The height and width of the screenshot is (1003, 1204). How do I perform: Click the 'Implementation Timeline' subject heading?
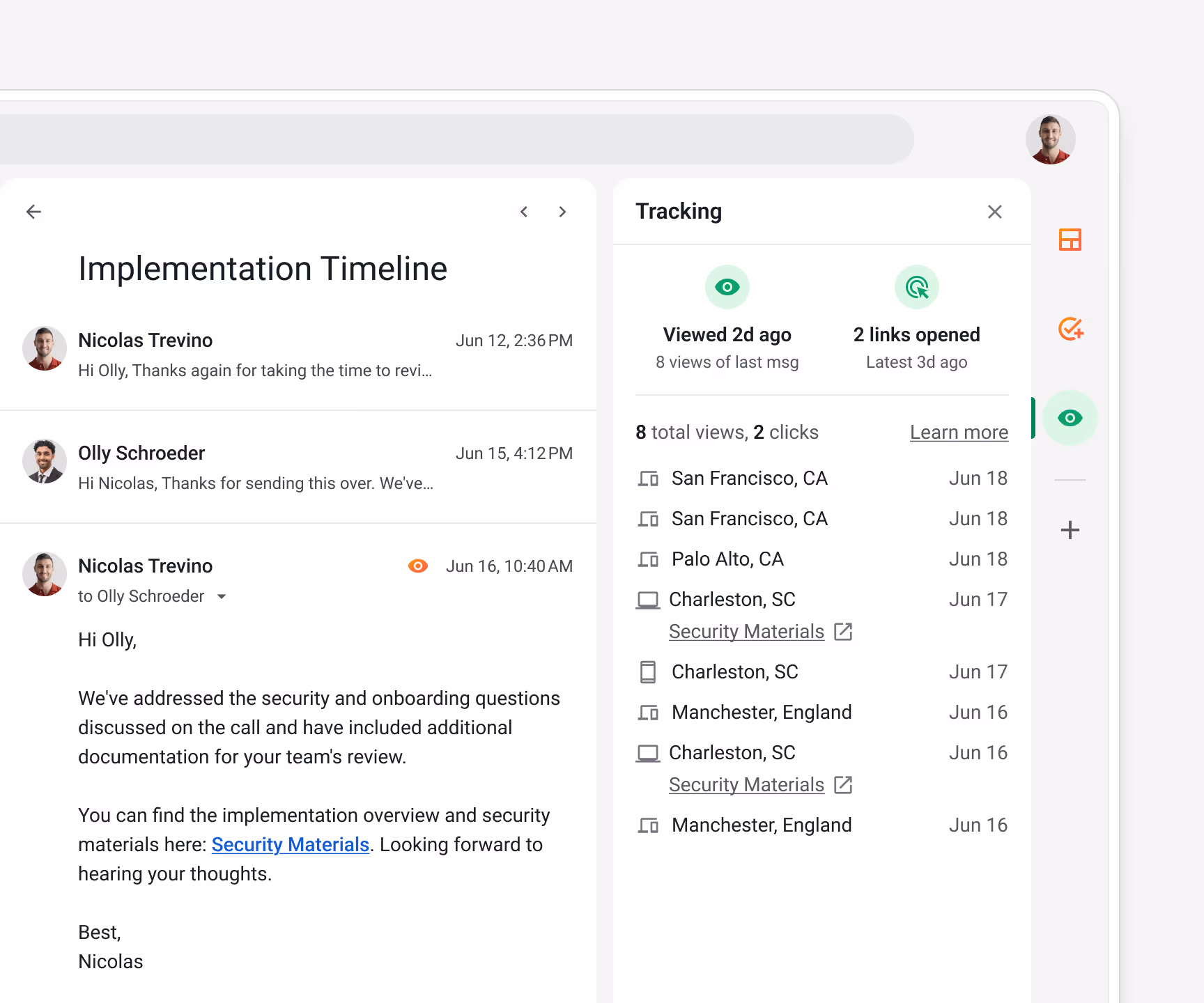[x=263, y=269]
